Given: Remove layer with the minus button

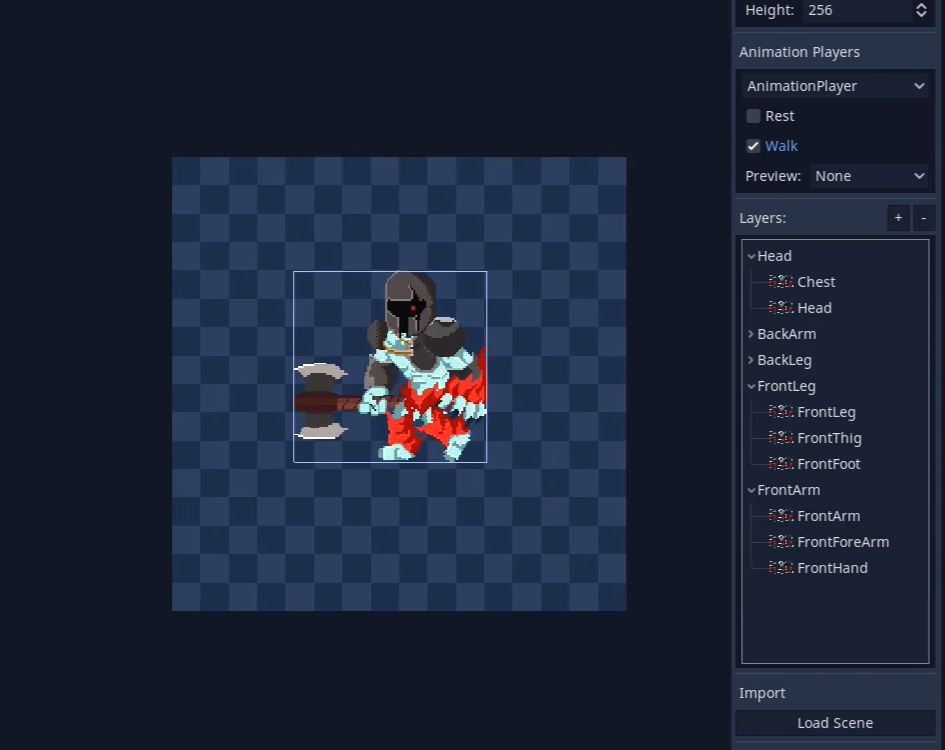Looking at the screenshot, I should pyautogui.click(x=923, y=218).
